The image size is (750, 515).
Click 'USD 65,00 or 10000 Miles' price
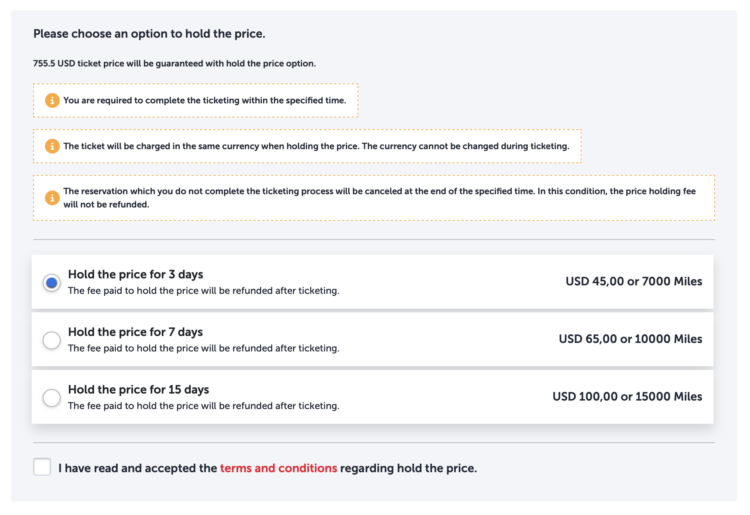(630, 339)
